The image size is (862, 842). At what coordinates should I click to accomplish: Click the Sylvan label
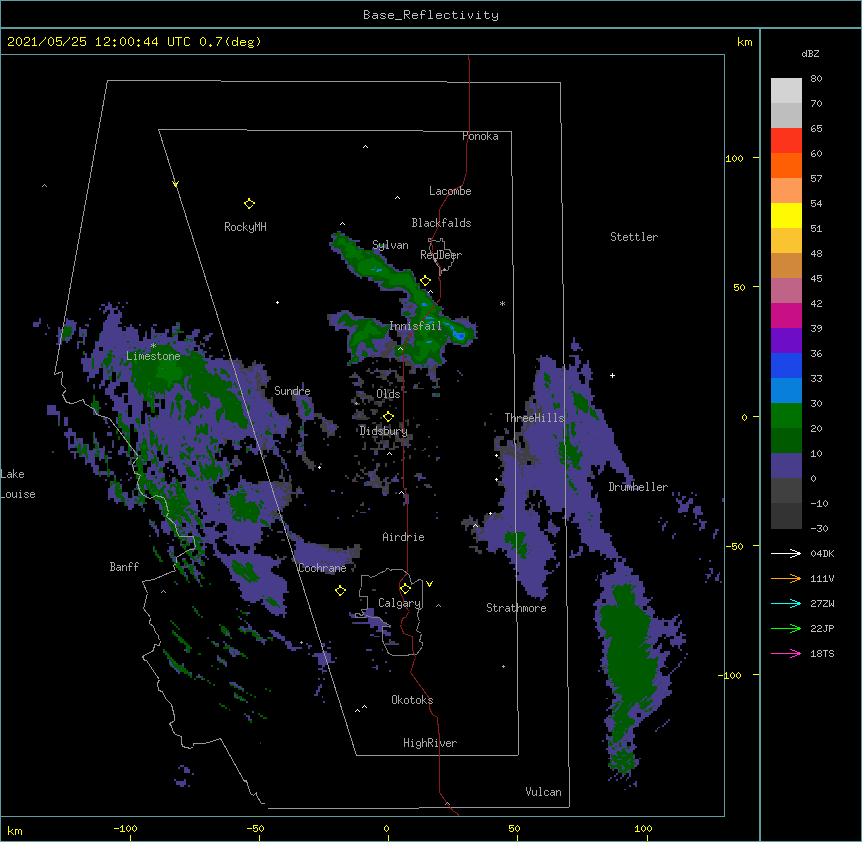click(390, 245)
